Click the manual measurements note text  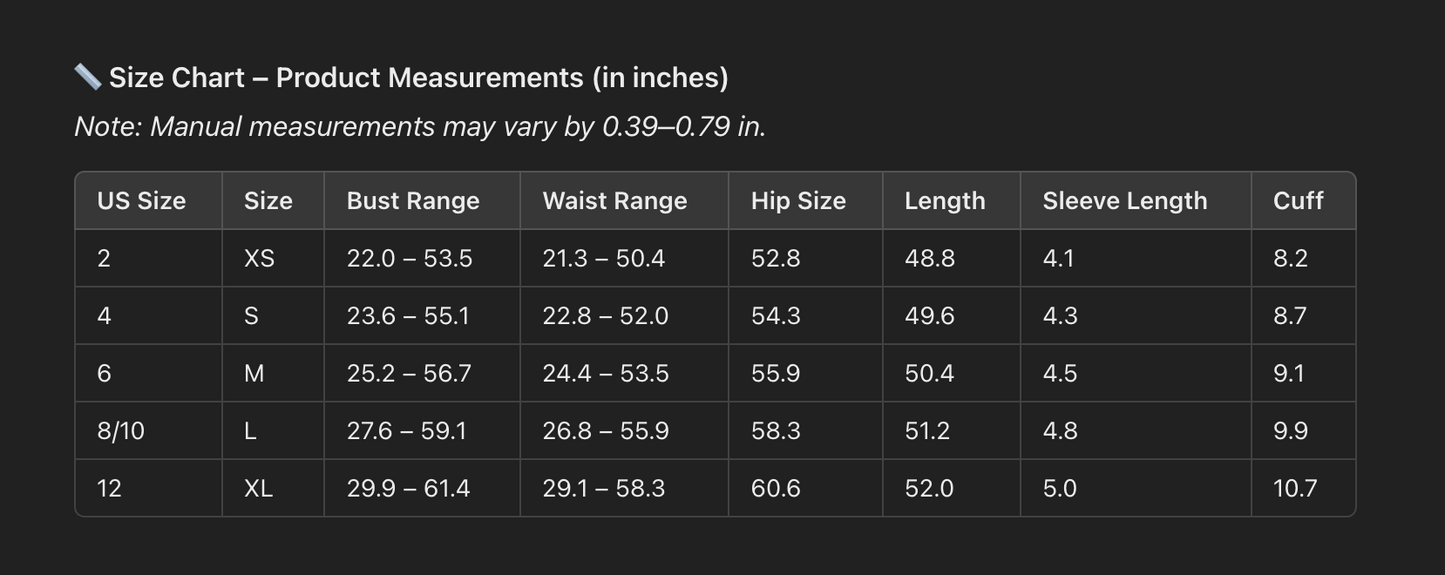click(x=420, y=127)
